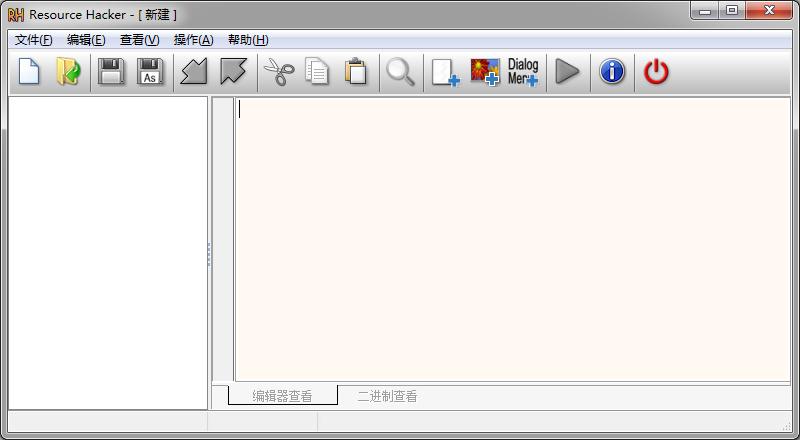This screenshot has height=440, width=800.
Task: Open the 帮助(H) menu
Action: [248, 40]
